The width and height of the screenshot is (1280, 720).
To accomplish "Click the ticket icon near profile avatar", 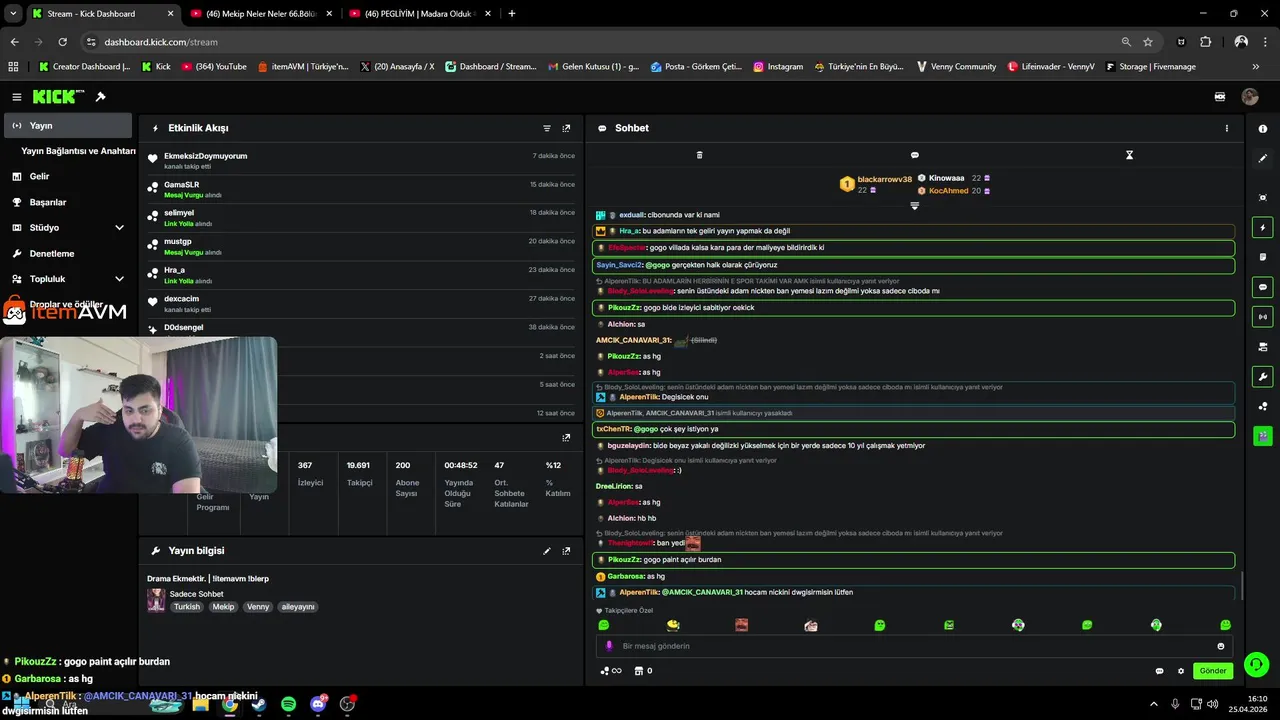I will pyautogui.click(x=1220, y=97).
